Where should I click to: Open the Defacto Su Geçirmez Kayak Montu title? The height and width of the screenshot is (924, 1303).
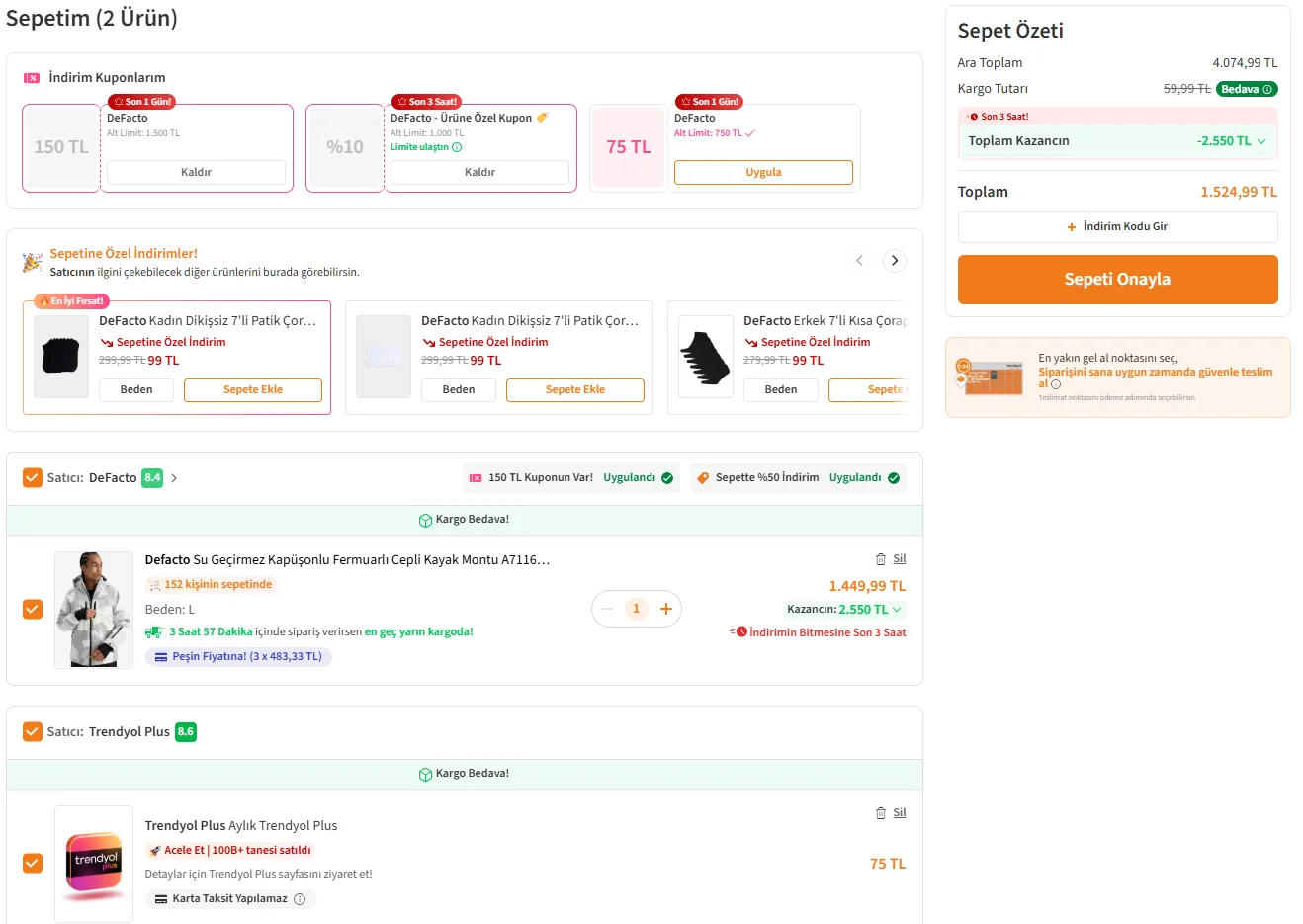coord(347,560)
